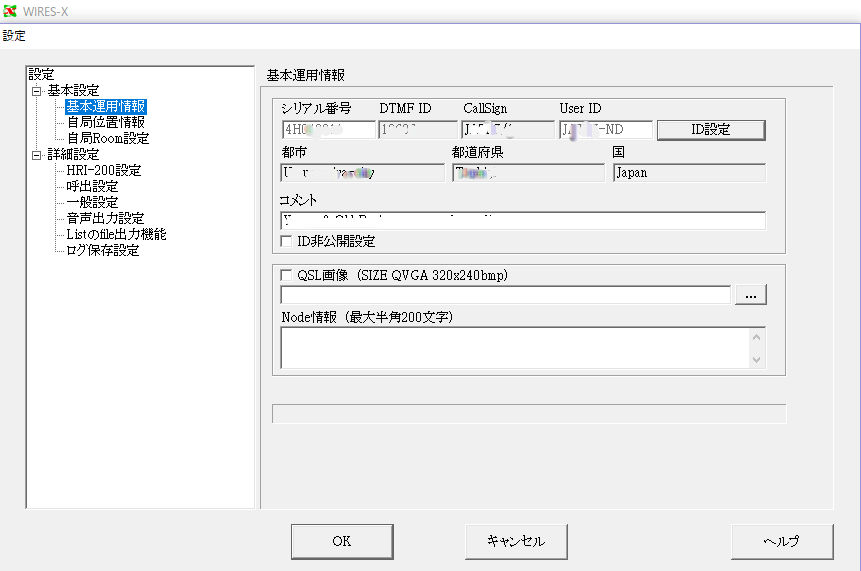861x571 pixels.
Task: Click the 都市 input field
Action: pyautogui.click(x=362, y=173)
